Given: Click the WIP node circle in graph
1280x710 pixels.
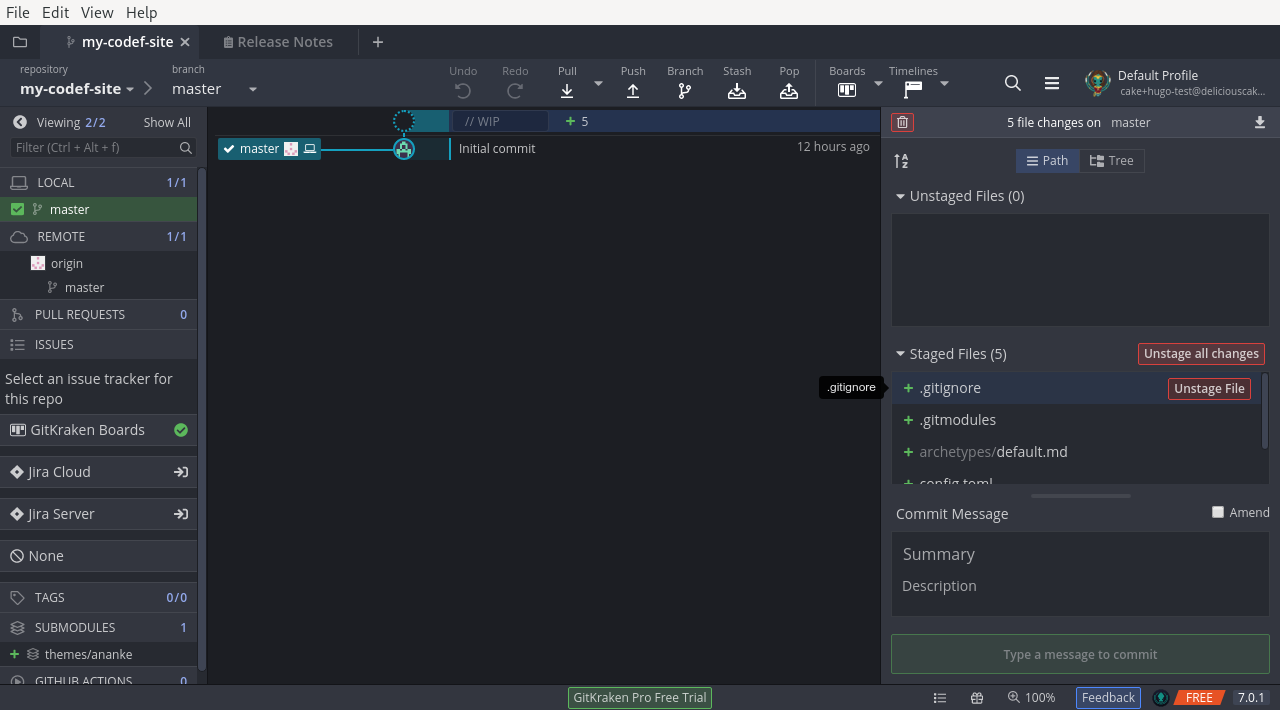Looking at the screenshot, I should pos(404,121).
